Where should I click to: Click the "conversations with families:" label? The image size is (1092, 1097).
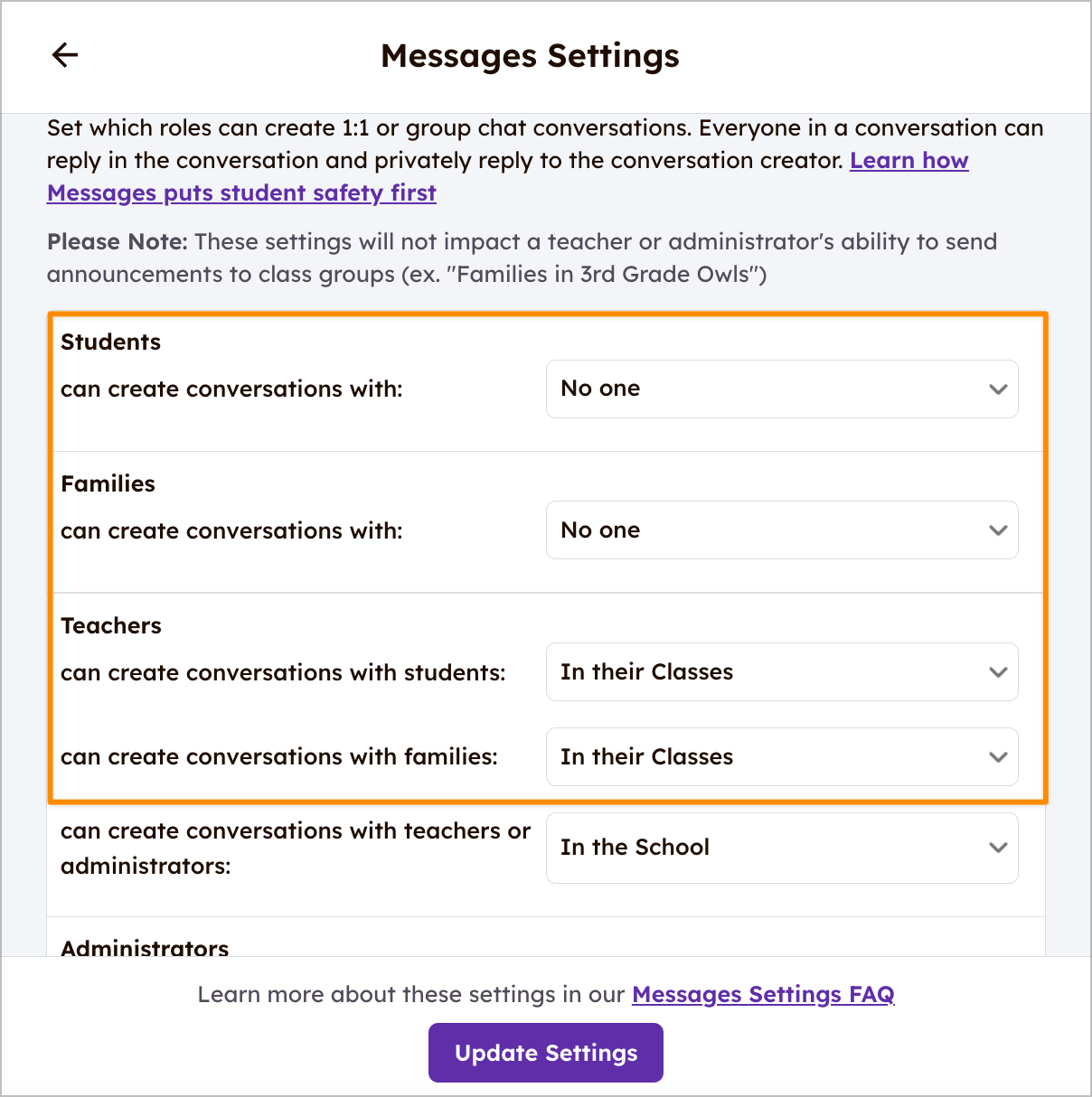279,757
